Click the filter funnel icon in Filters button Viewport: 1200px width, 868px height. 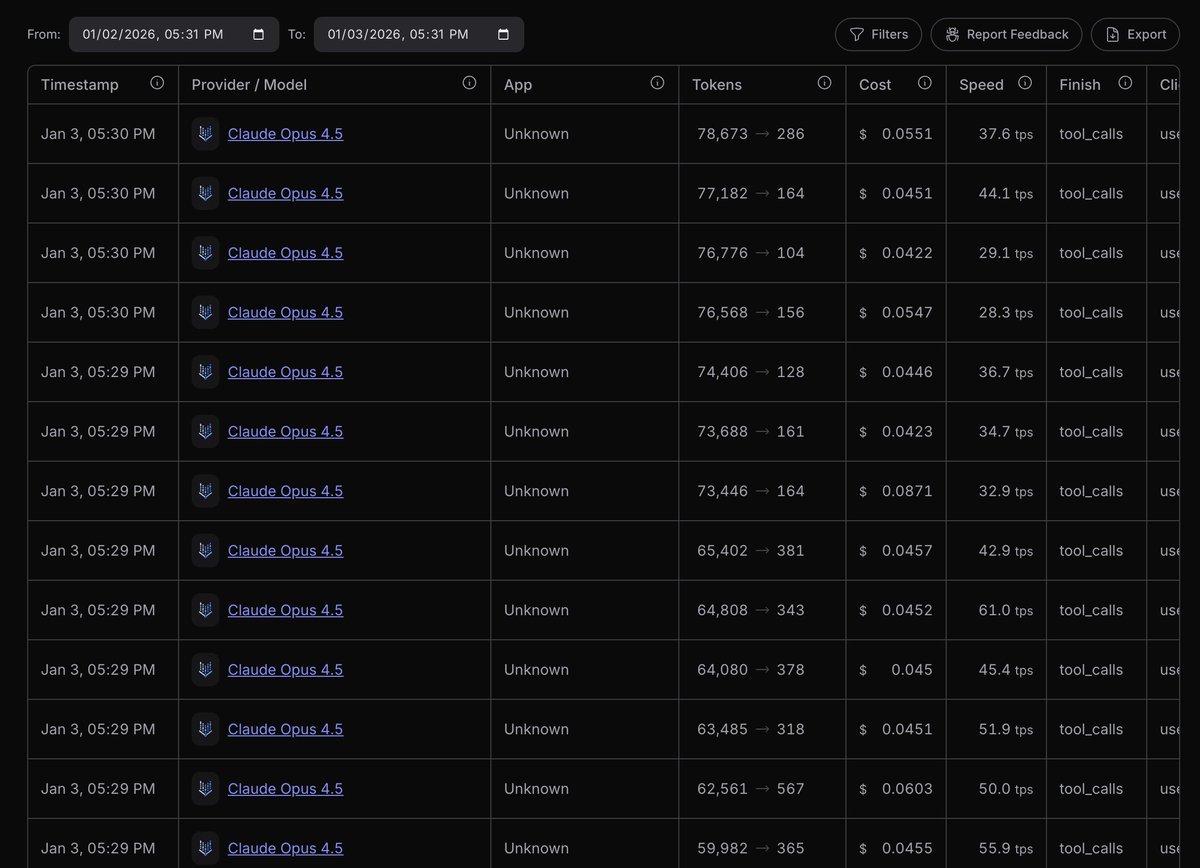(x=855, y=33)
